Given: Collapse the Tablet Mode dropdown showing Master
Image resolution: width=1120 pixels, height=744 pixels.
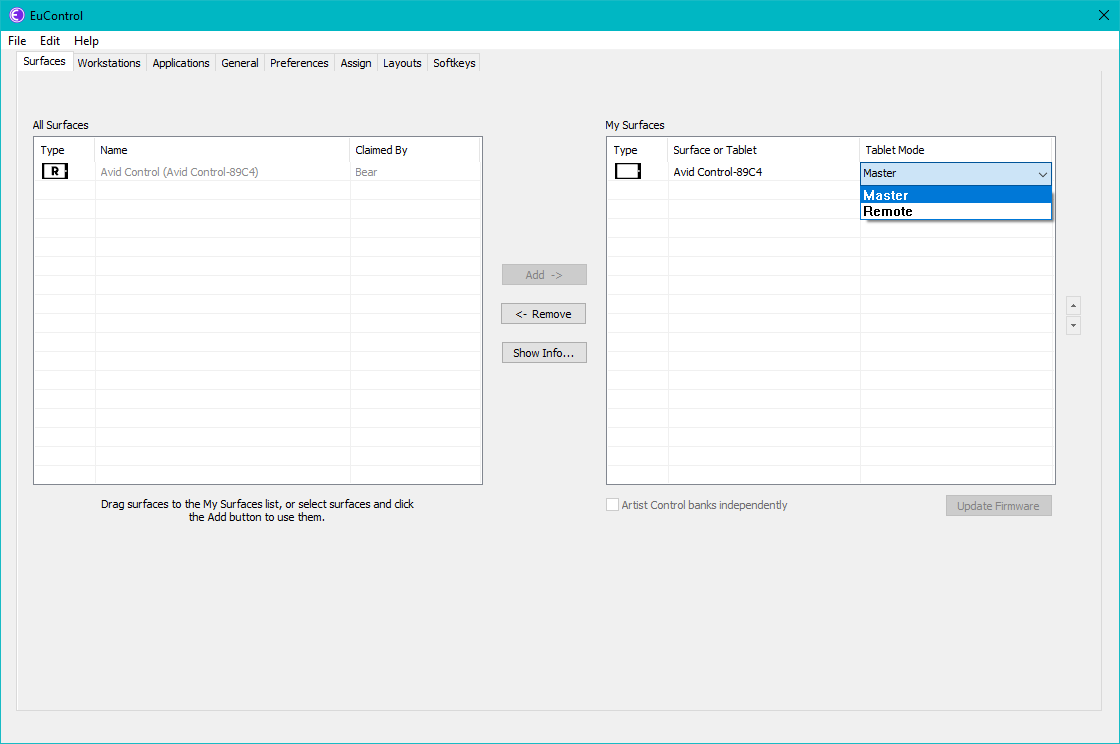Looking at the screenshot, I should click(x=1042, y=173).
